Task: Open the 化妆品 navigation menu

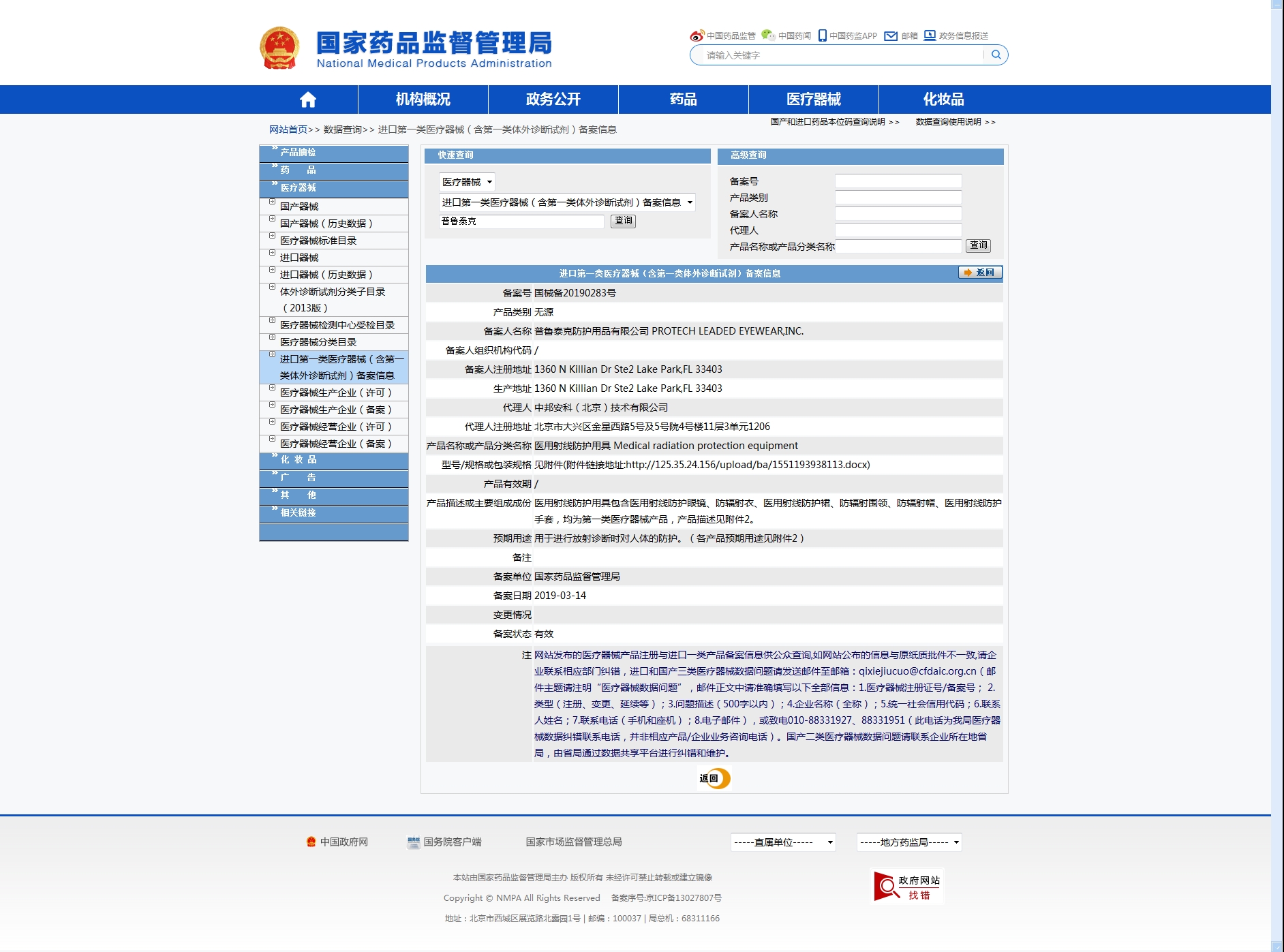Action: tap(943, 99)
